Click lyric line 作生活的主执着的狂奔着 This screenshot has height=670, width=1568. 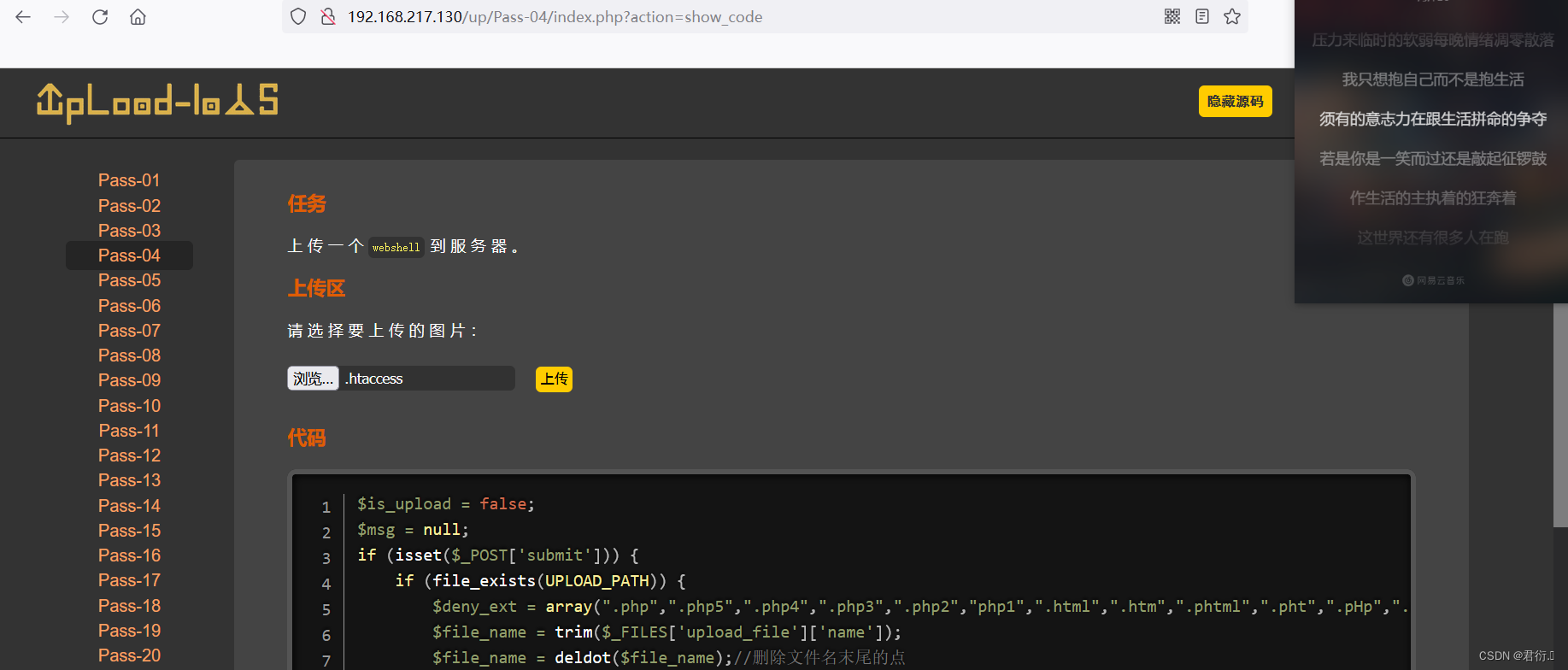pyautogui.click(x=1433, y=198)
